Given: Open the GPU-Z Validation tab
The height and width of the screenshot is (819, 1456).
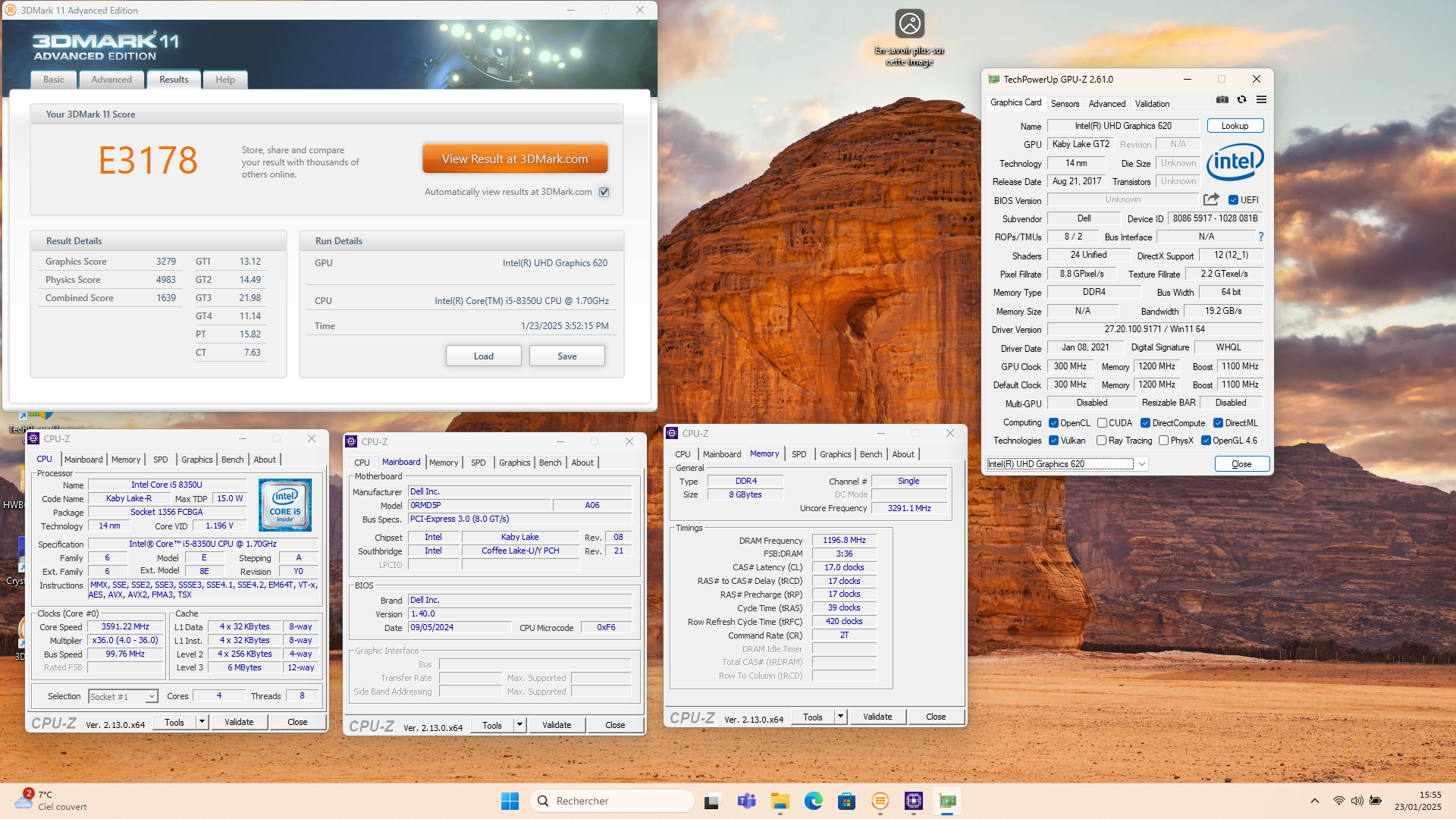Looking at the screenshot, I should click(1152, 104).
